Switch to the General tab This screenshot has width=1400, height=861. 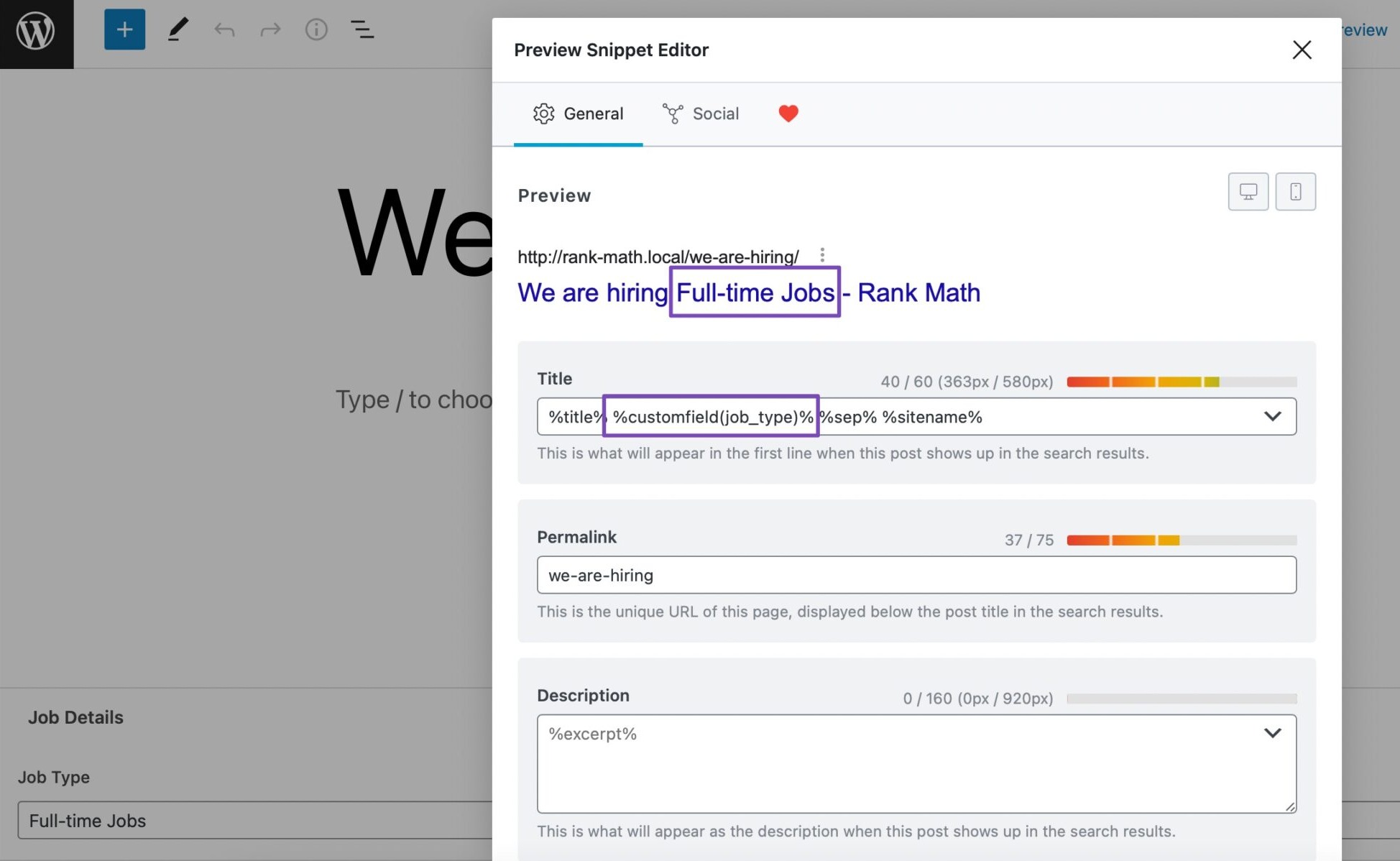click(x=579, y=114)
